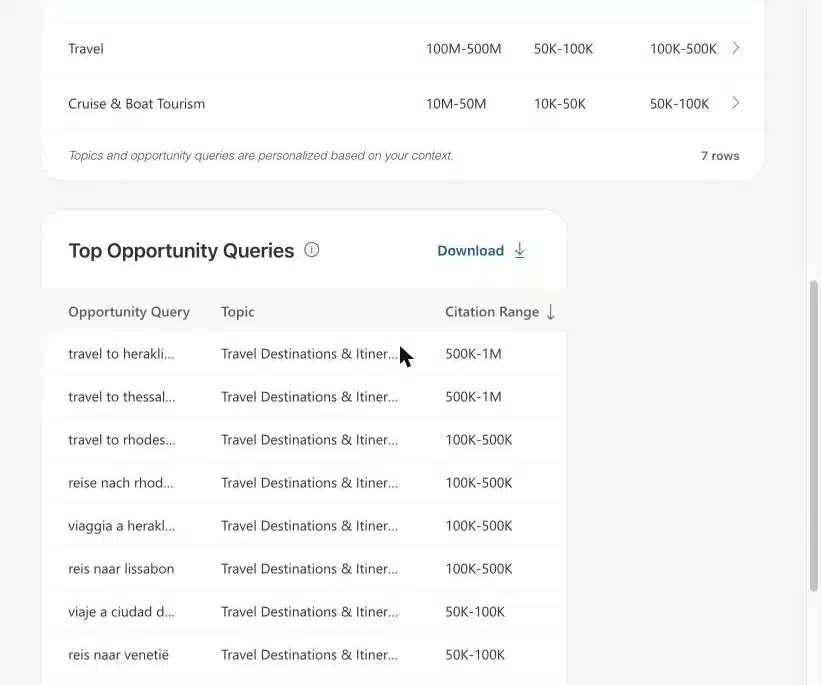Click the page vertical scrollbar thumb

[x=813, y=436]
